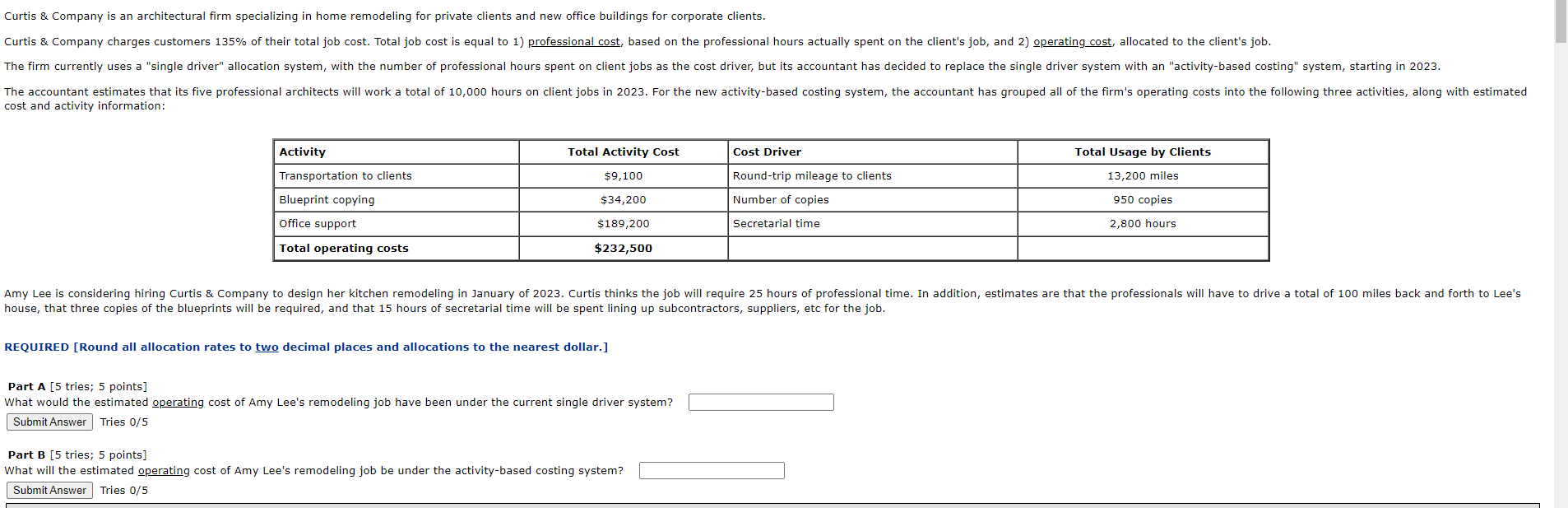Screen dimensions: 1568x508
Task: Select the 'Office support' table cell
Action: coord(397,223)
